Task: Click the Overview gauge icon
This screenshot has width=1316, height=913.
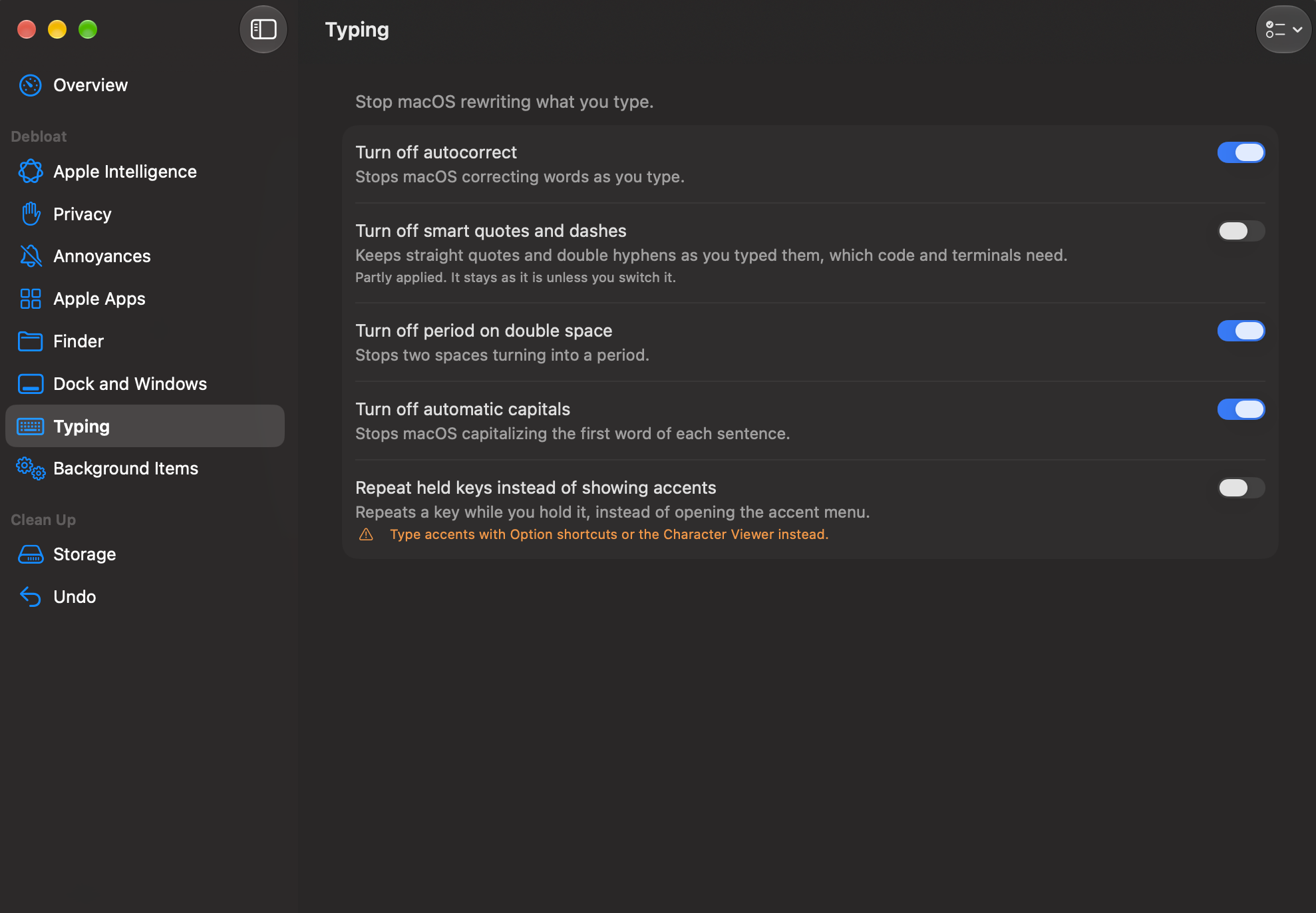Action: [x=31, y=85]
